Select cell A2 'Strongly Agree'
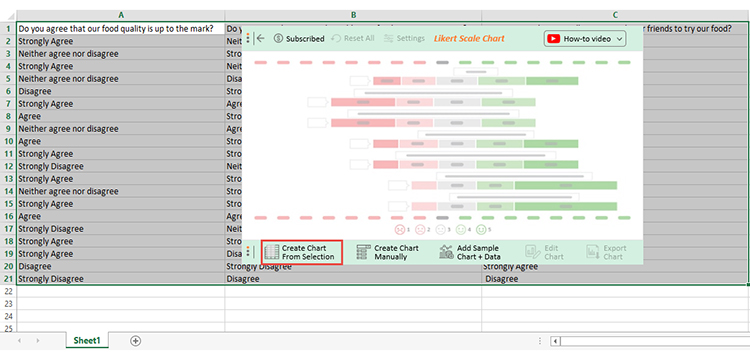The width and height of the screenshot is (750, 360). (121, 41)
